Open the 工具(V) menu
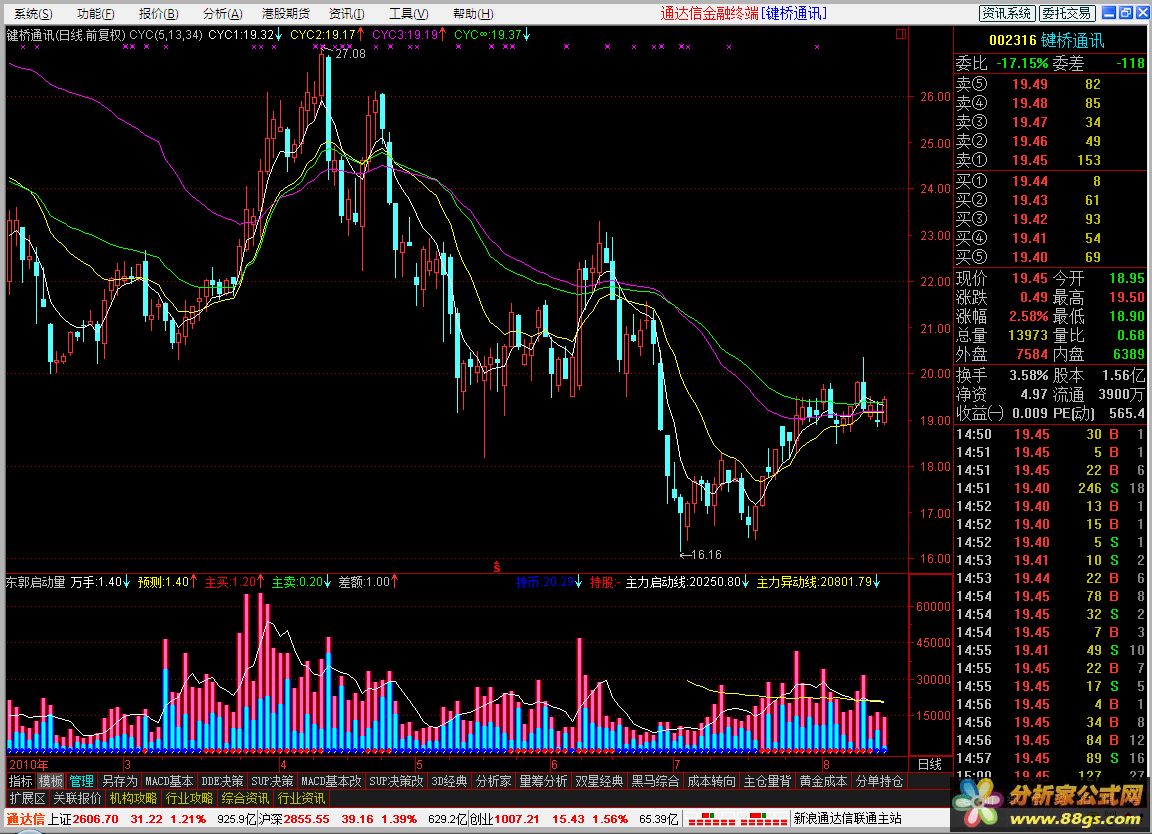 click(408, 14)
